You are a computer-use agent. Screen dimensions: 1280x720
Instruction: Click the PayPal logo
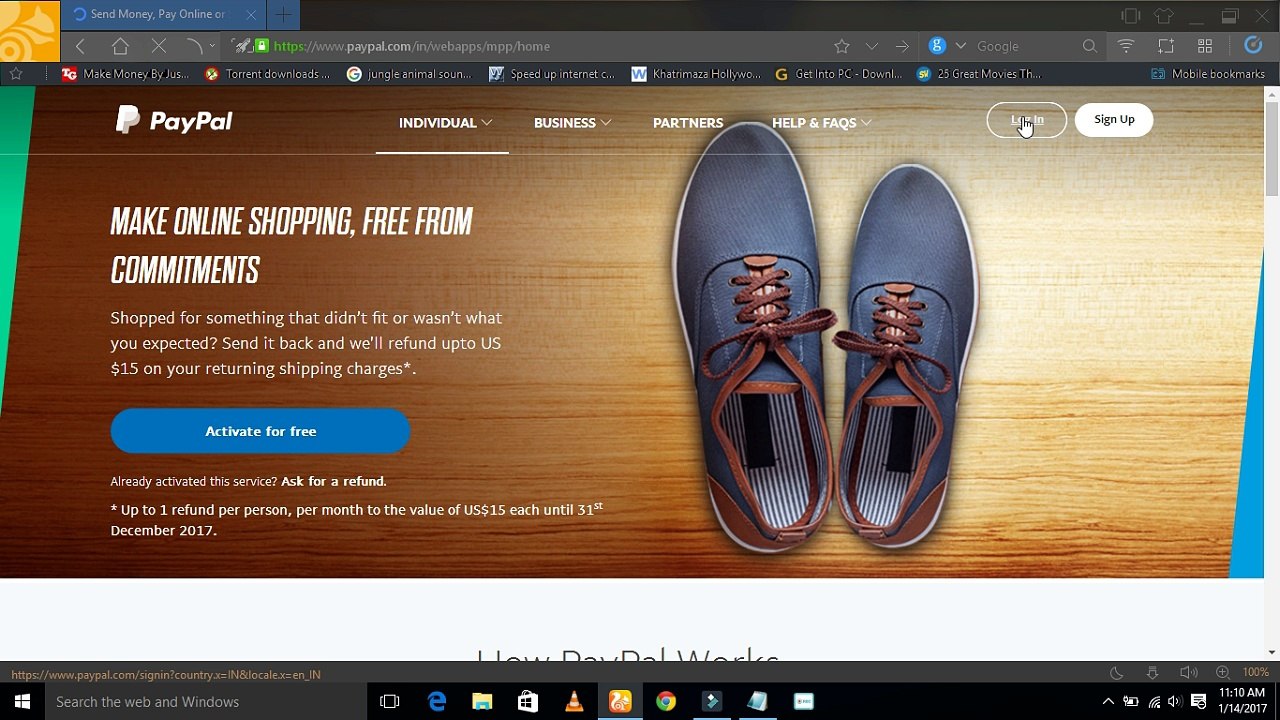(174, 120)
